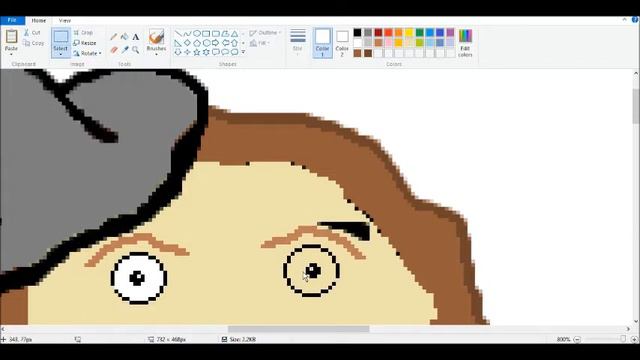The width and height of the screenshot is (640, 360).
Task: Pick the yellow color swatch
Action: (409, 33)
